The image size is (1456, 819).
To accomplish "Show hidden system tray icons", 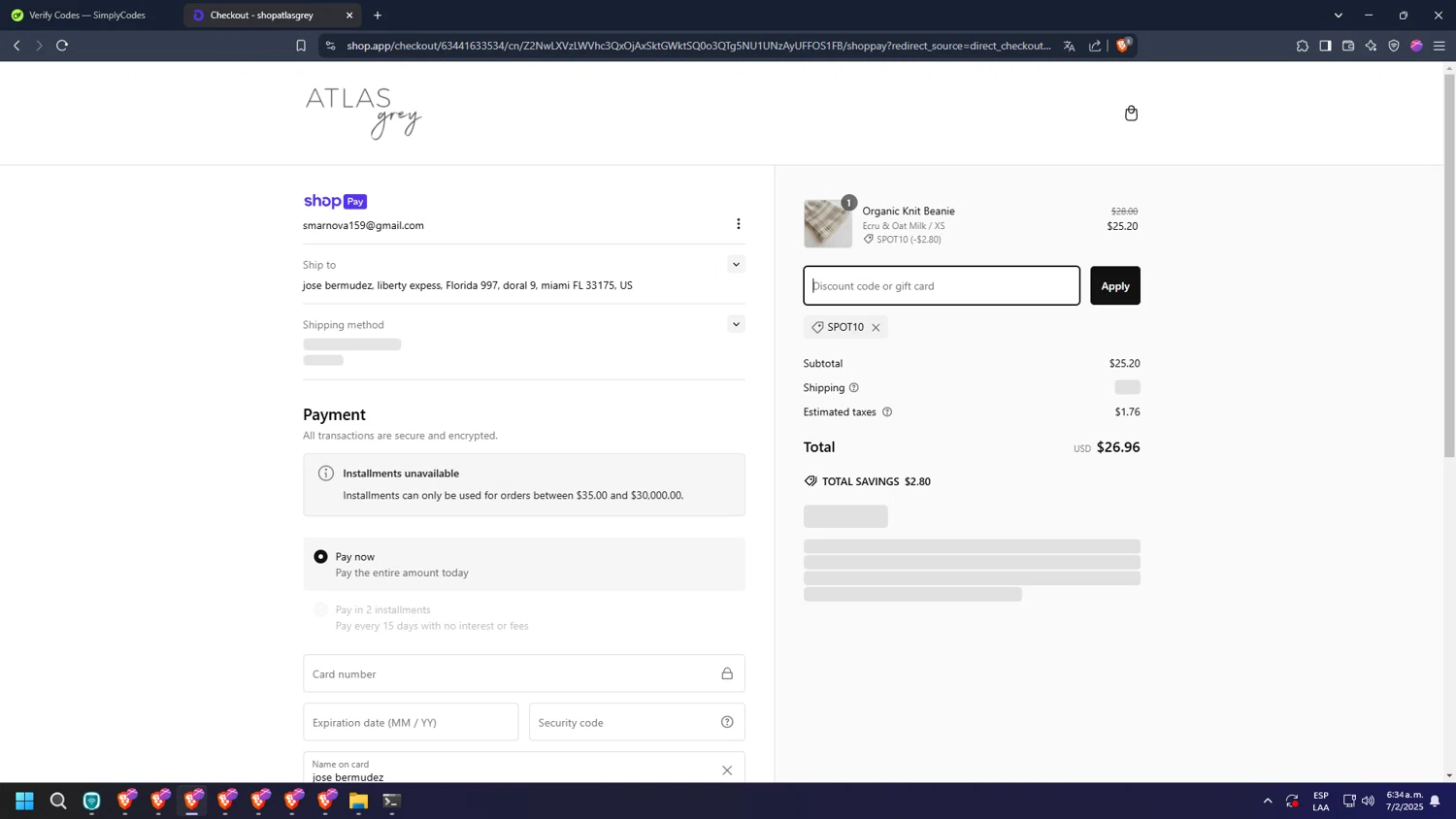I will [x=1268, y=801].
